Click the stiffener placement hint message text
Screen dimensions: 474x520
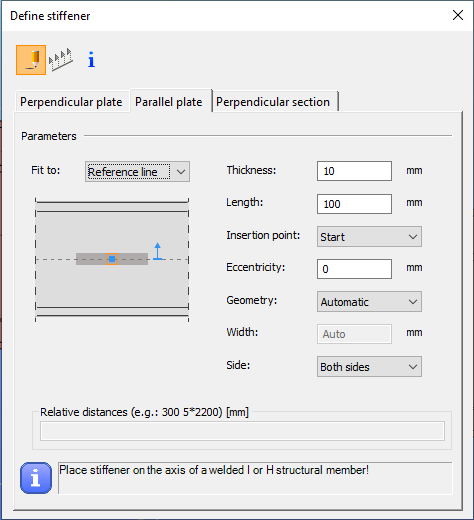tap(214, 470)
